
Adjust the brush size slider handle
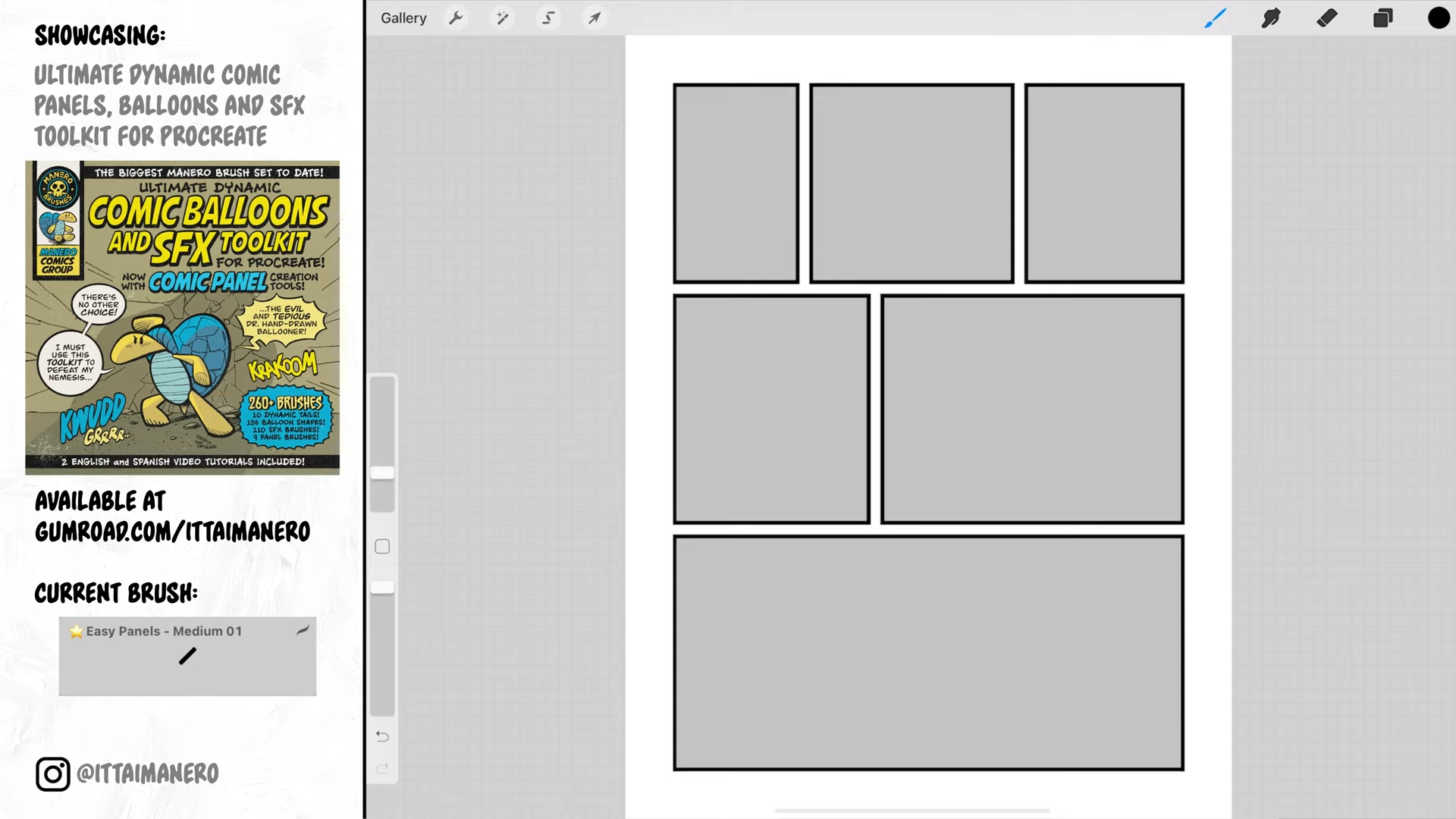[x=382, y=473]
